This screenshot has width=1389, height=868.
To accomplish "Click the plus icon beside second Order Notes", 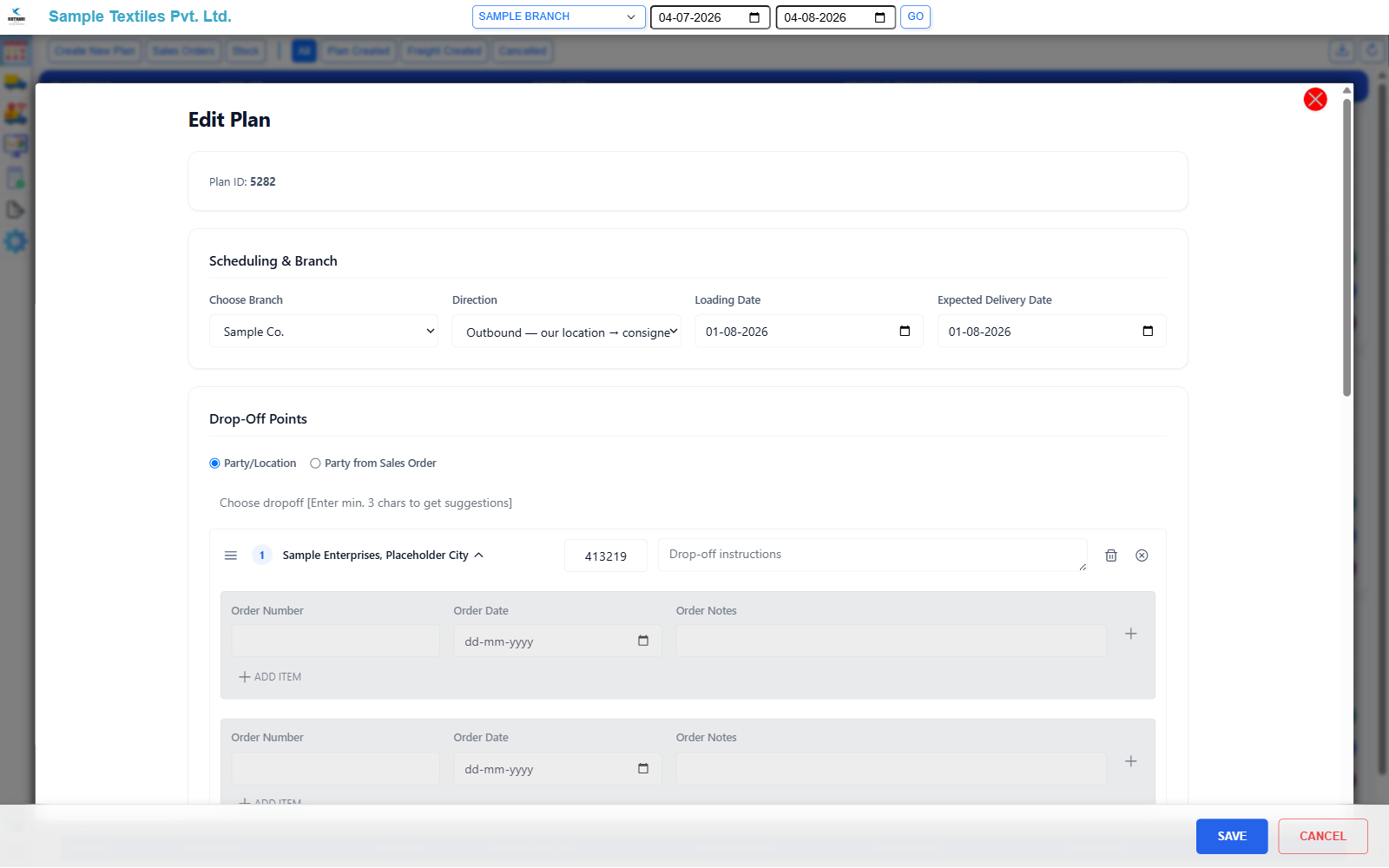I will (x=1131, y=761).
